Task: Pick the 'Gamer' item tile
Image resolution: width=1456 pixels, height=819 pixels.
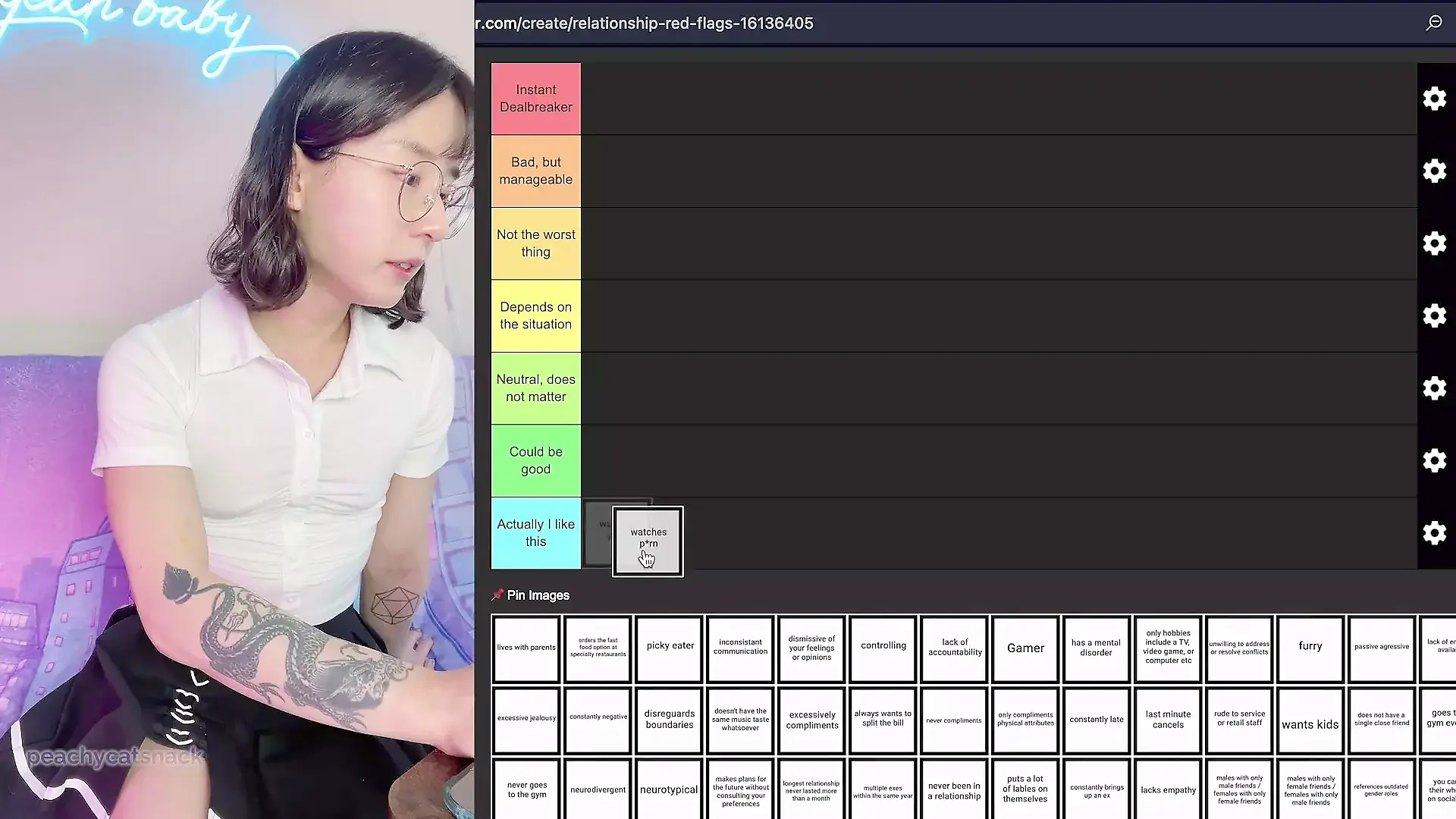Action: click(1025, 648)
